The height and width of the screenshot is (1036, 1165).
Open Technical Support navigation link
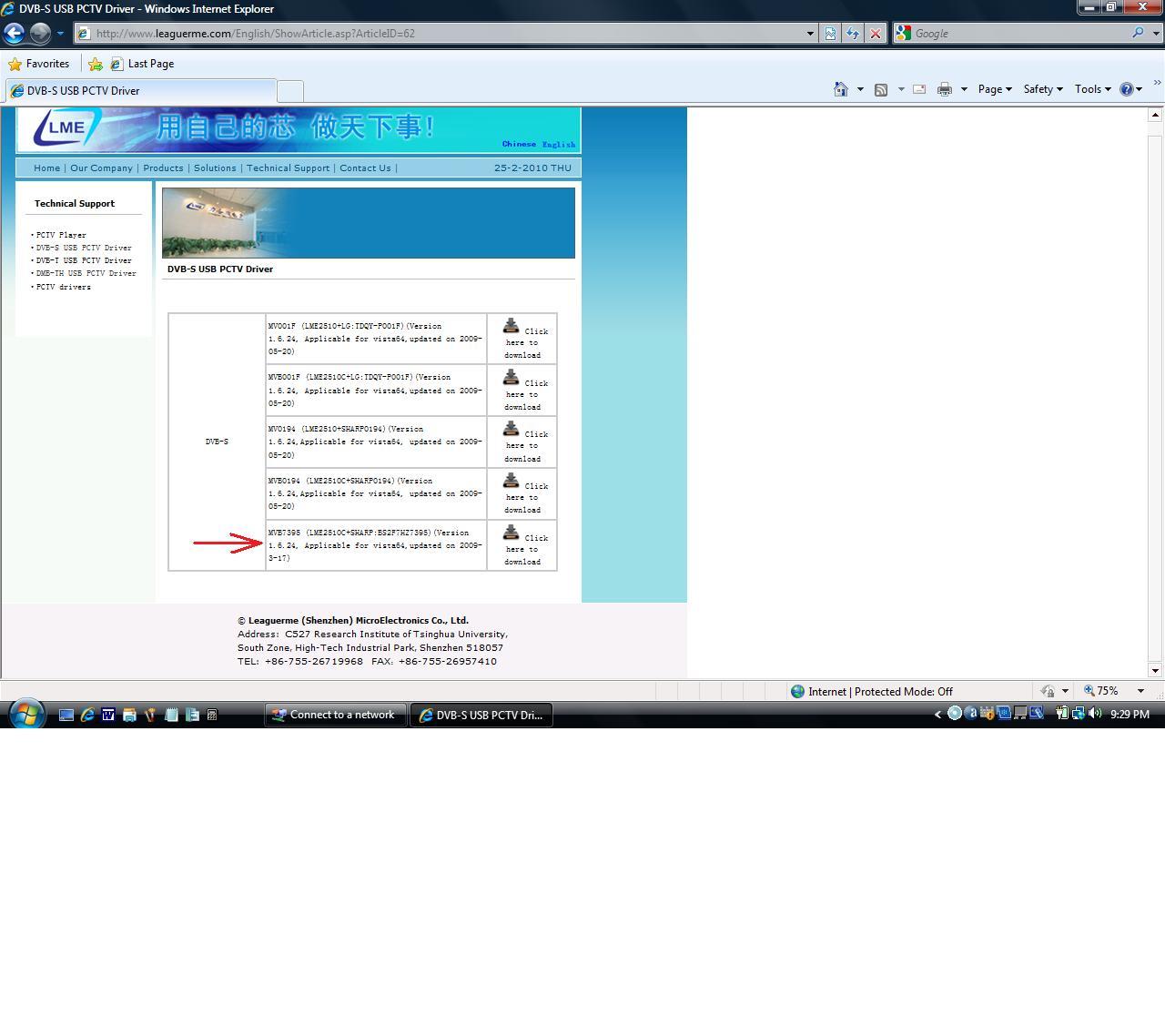tap(288, 168)
